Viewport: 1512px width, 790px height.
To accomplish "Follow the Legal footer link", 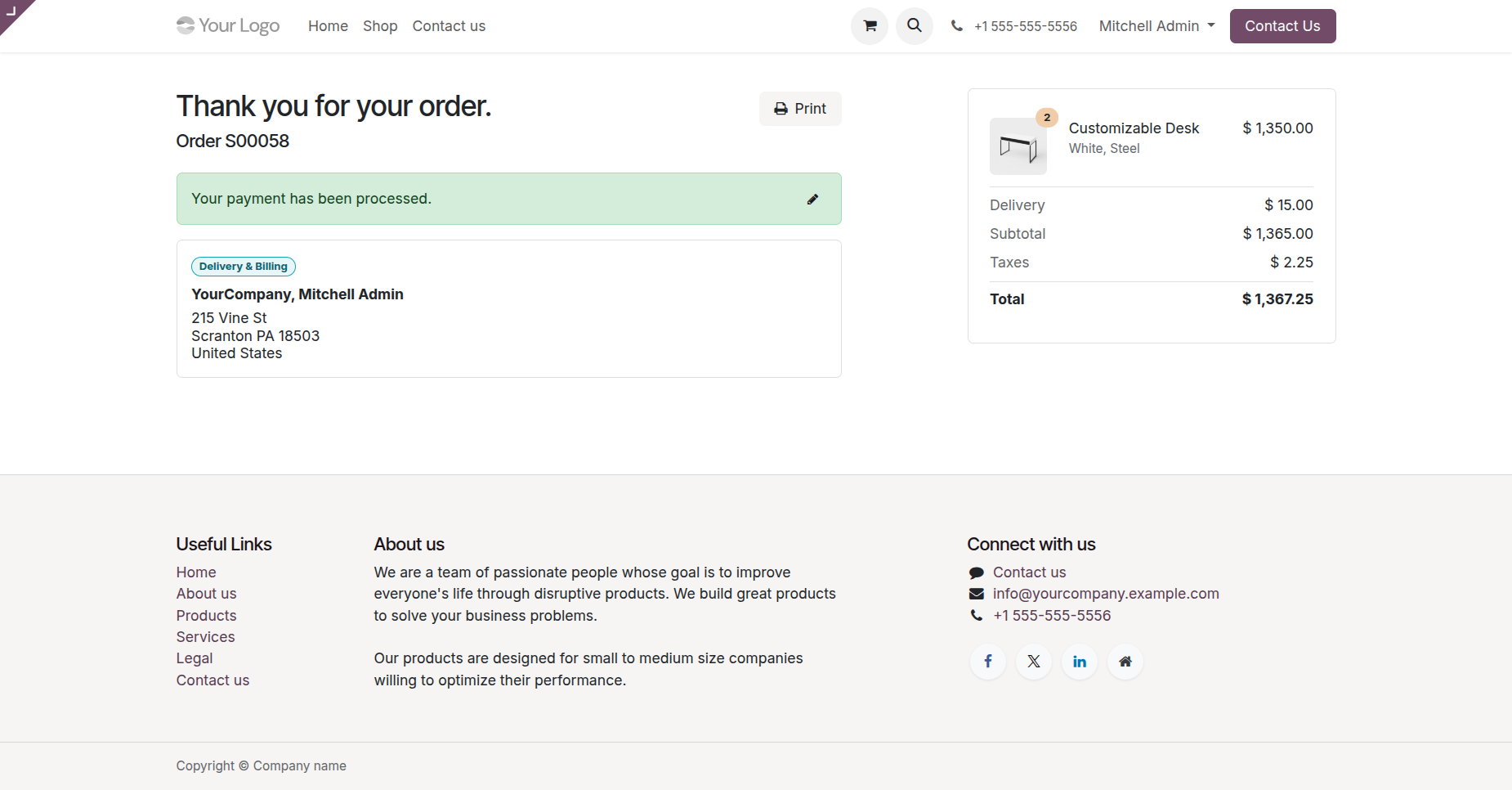I will tap(195, 658).
